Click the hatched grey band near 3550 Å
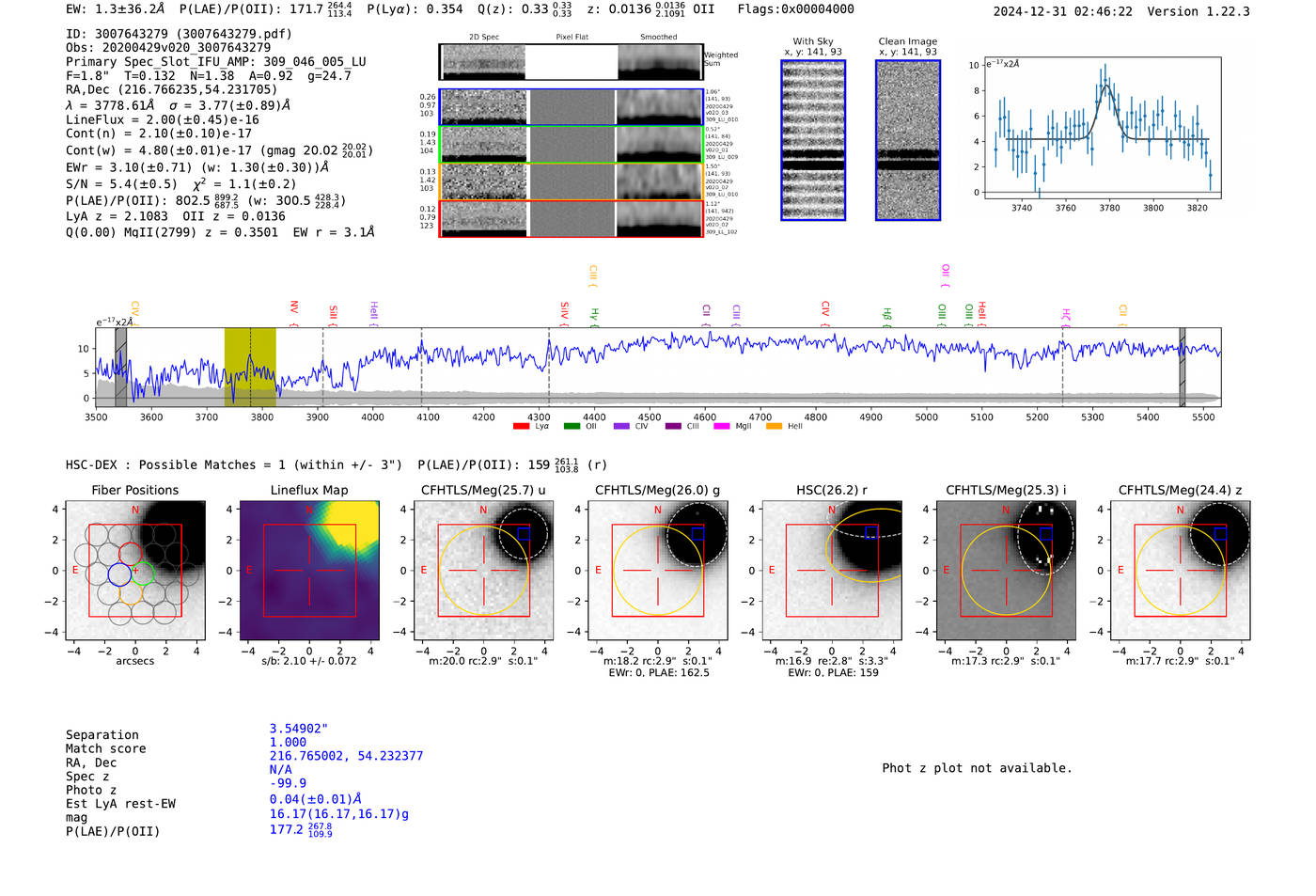Image resolution: width=1316 pixels, height=896 pixels. click(x=121, y=367)
